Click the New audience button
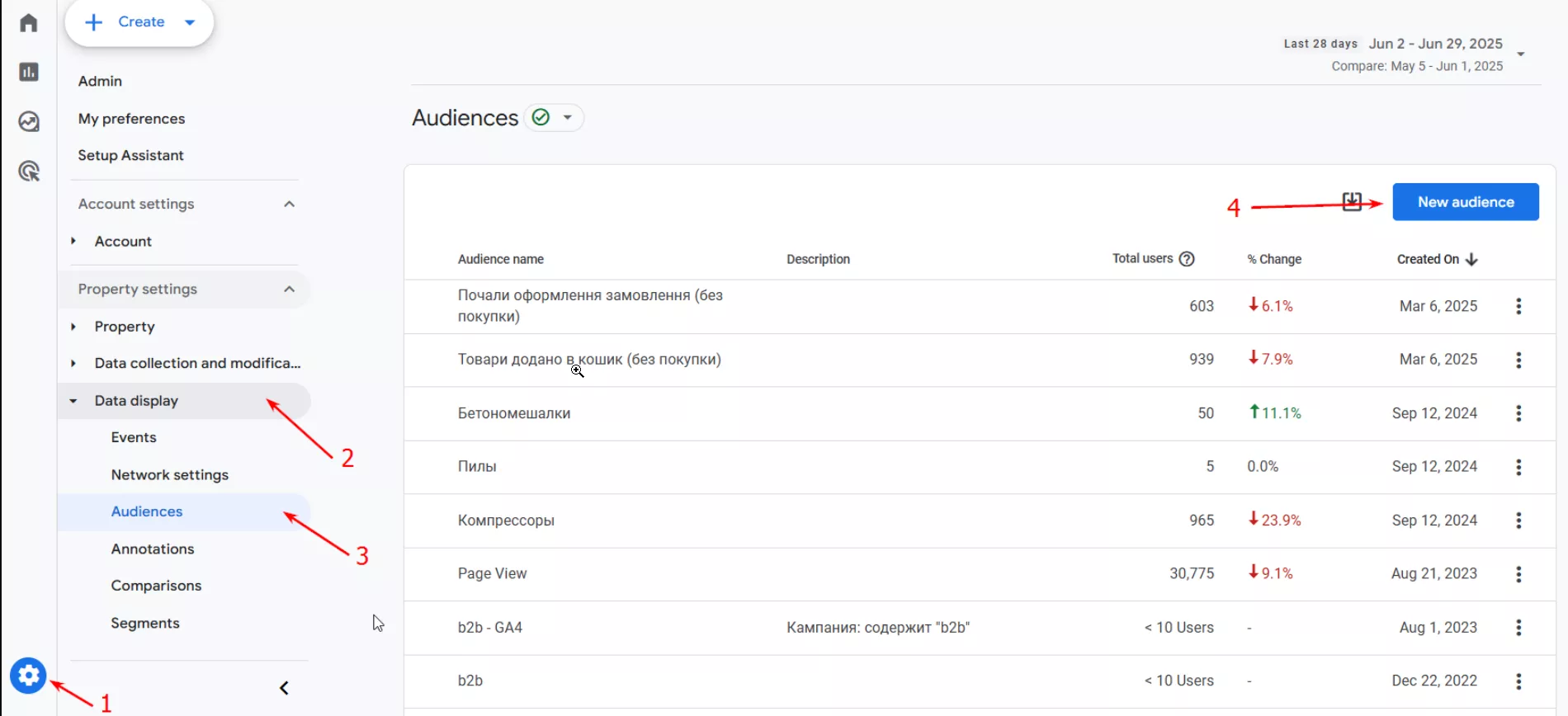Viewport: 1568px width, 716px height. coord(1465,202)
